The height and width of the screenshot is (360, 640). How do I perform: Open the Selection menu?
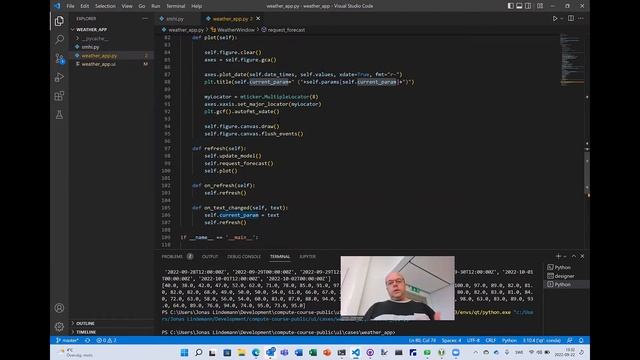(105, 6)
